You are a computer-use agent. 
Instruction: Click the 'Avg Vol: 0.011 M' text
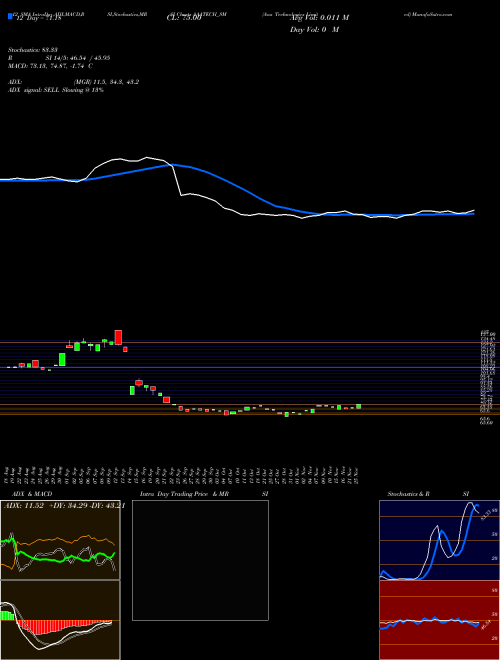click(x=319, y=18)
